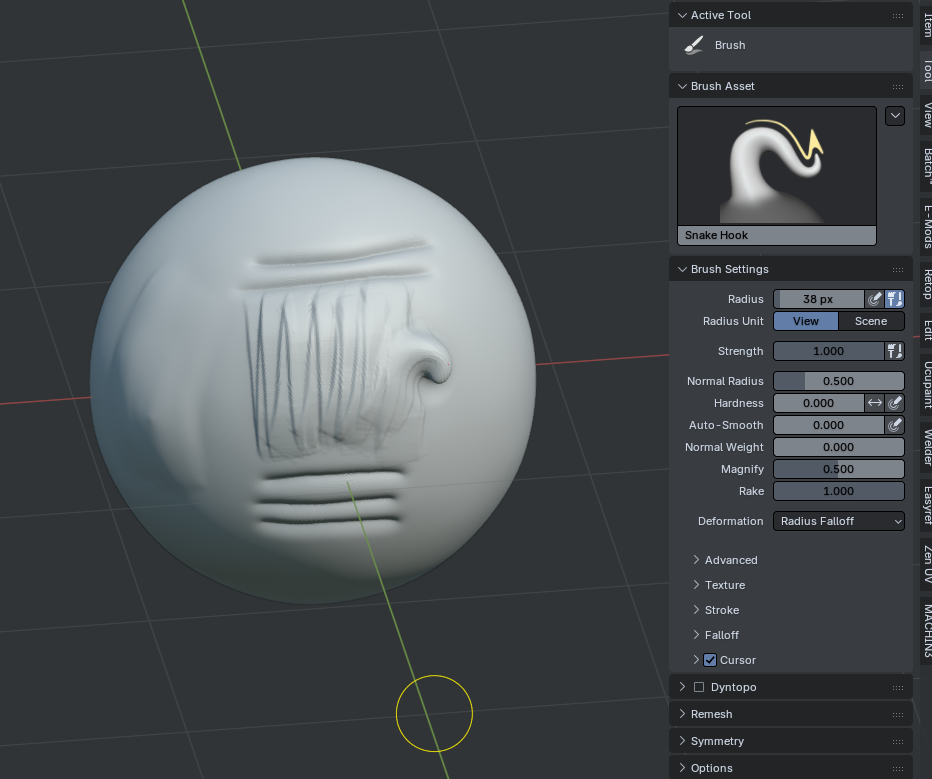The height and width of the screenshot is (779, 932).
Task: Expand the Remesh panel
Action: coord(682,714)
